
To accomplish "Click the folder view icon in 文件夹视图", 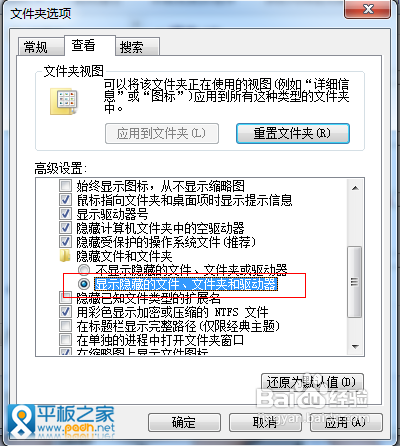I will point(64,101).
